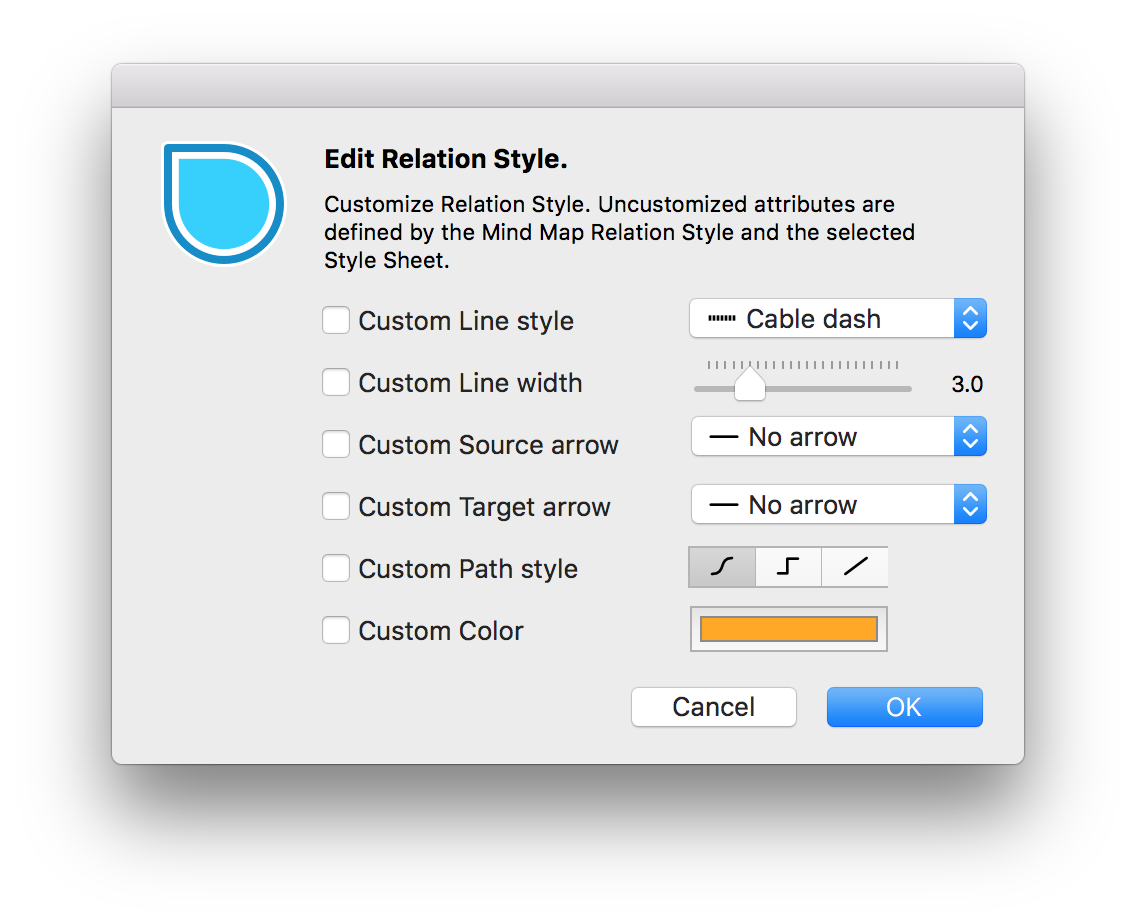Screen dimensions: 1136x924
Task: Turn on the Custom Path style checkbox
Action: click(336, 569)
